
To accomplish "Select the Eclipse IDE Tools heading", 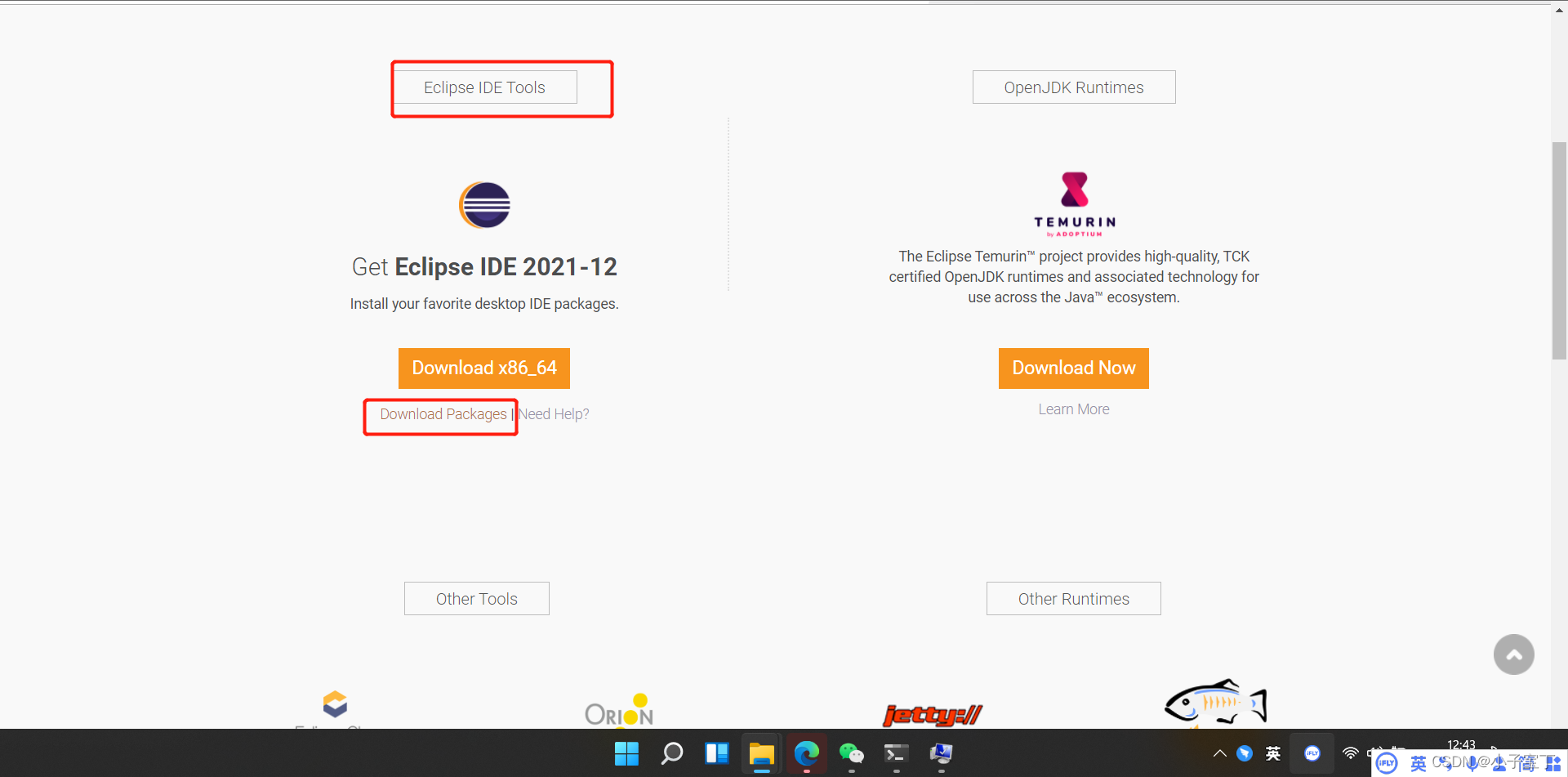I will coord(484,87).
